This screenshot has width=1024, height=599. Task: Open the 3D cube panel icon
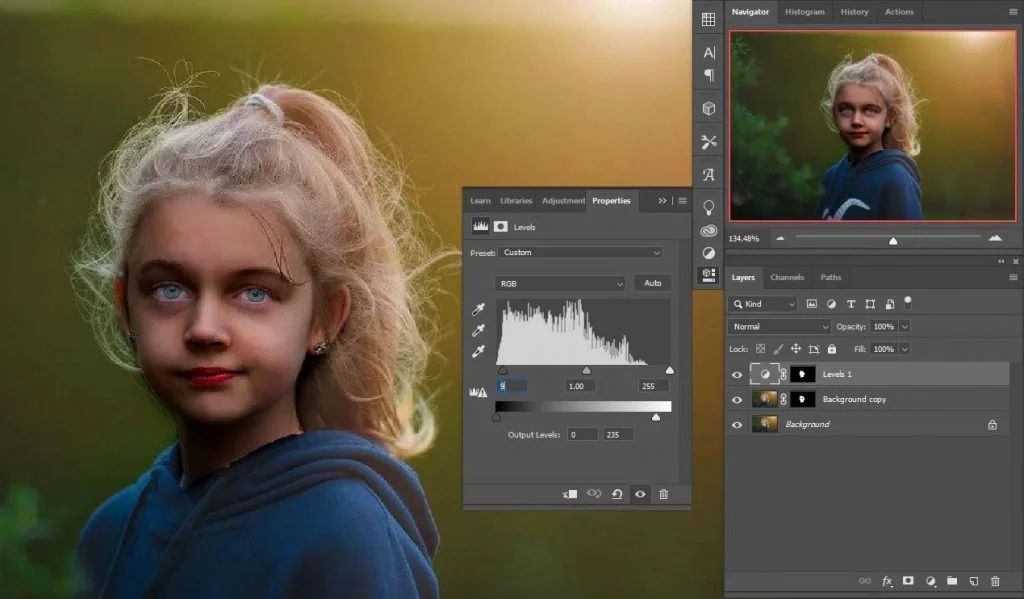click(x=709, y=108)
